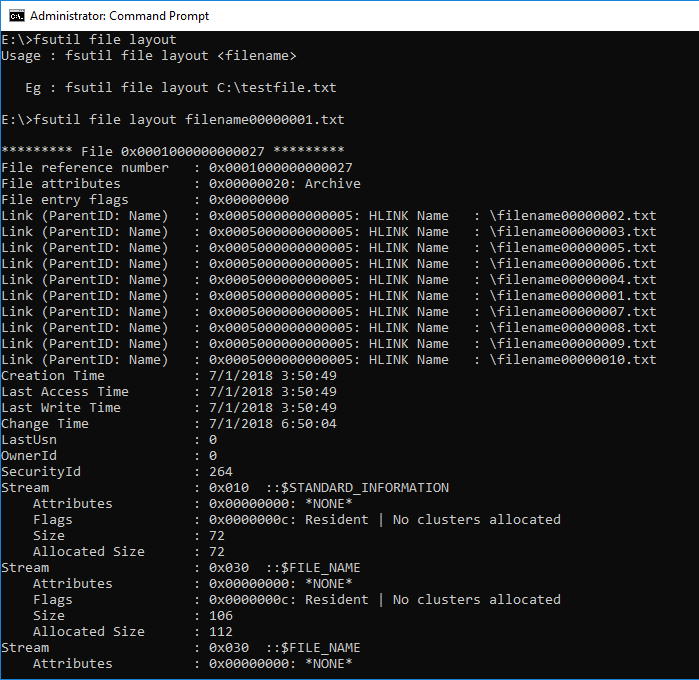The height and width of the screenshot is (680, 699).
Task: Click the 'File reference number' row
Action: tap(177, 168)
